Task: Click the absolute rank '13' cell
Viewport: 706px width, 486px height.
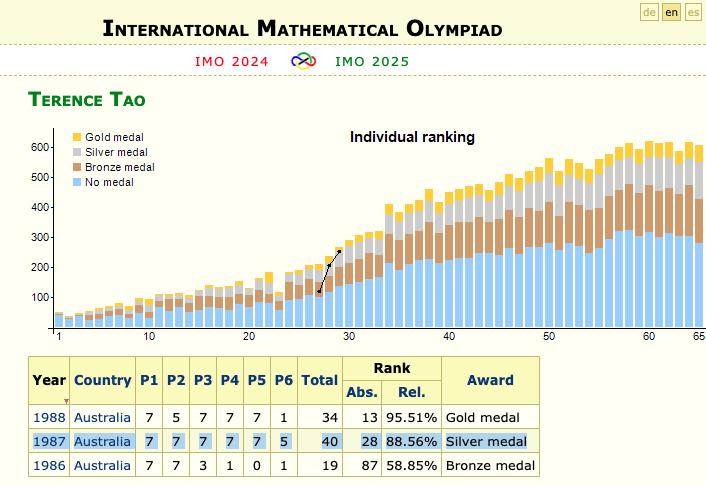Action: point(362,418)
